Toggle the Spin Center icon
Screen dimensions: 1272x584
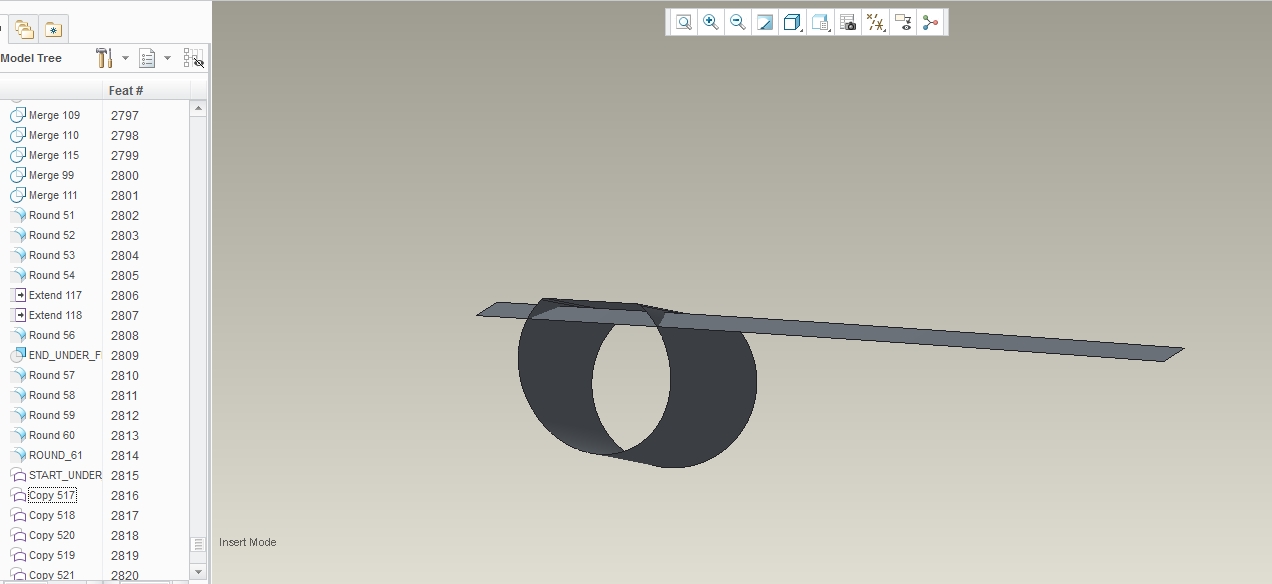click(x=931, y=22)
